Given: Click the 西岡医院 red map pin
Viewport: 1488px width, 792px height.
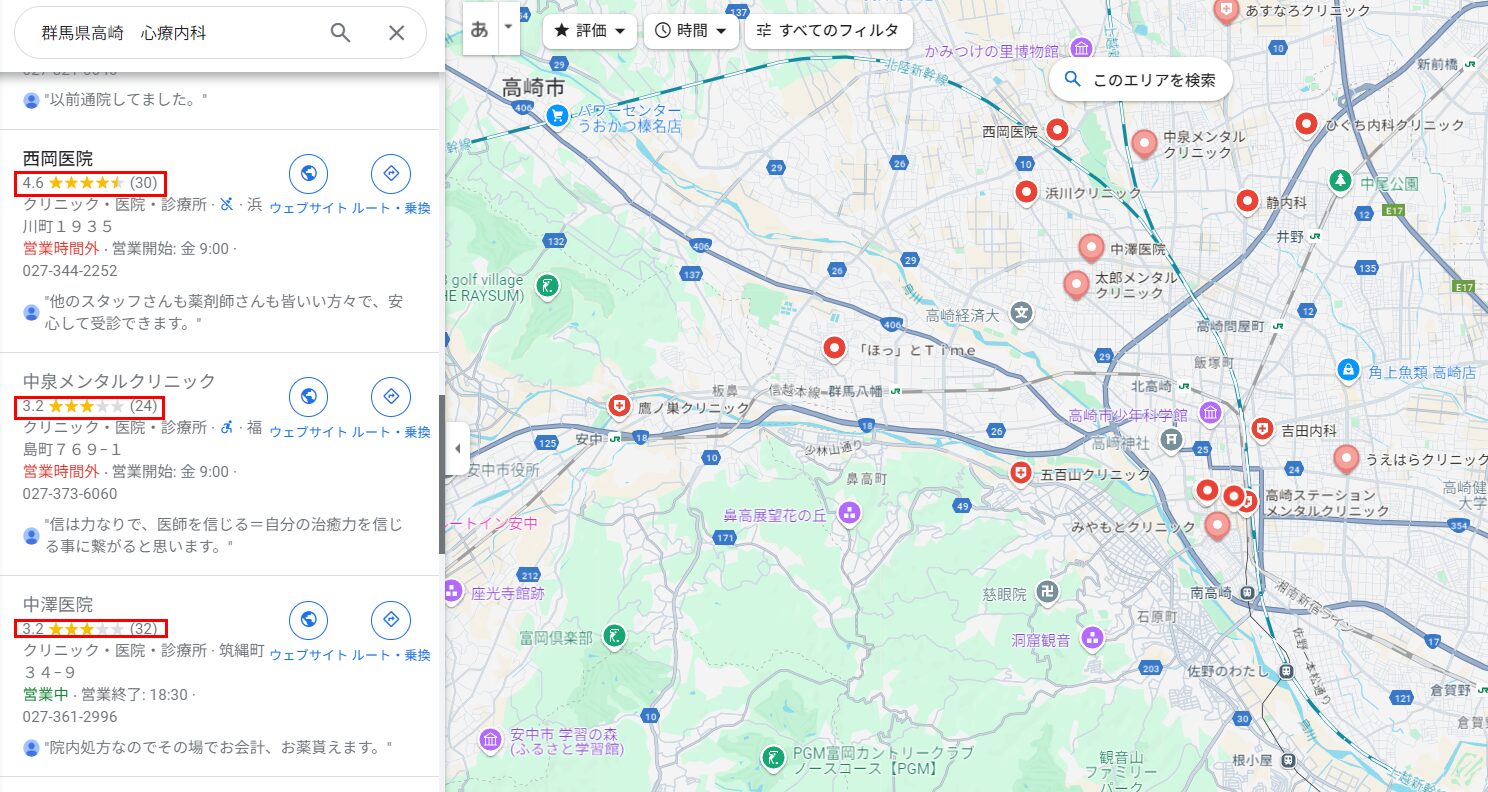Looking at the screenshot, I should [x=1058, y=130].
